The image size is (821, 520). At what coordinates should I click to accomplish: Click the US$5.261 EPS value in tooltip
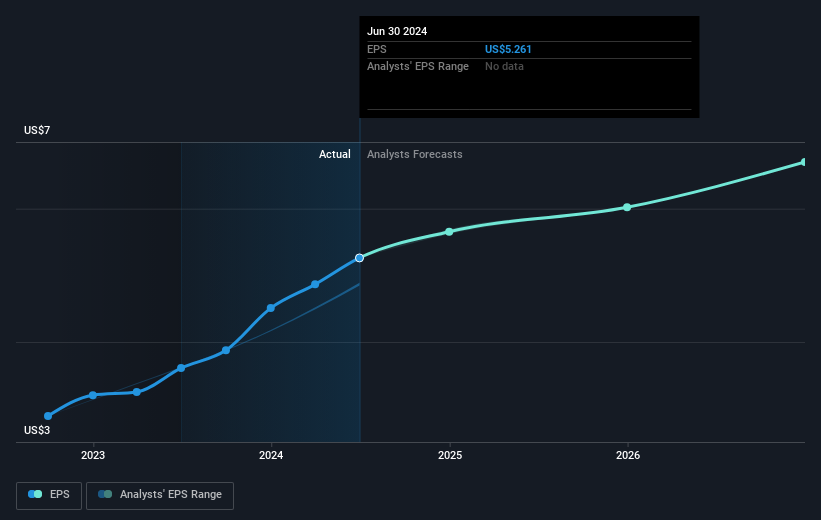tap(508, 49)
